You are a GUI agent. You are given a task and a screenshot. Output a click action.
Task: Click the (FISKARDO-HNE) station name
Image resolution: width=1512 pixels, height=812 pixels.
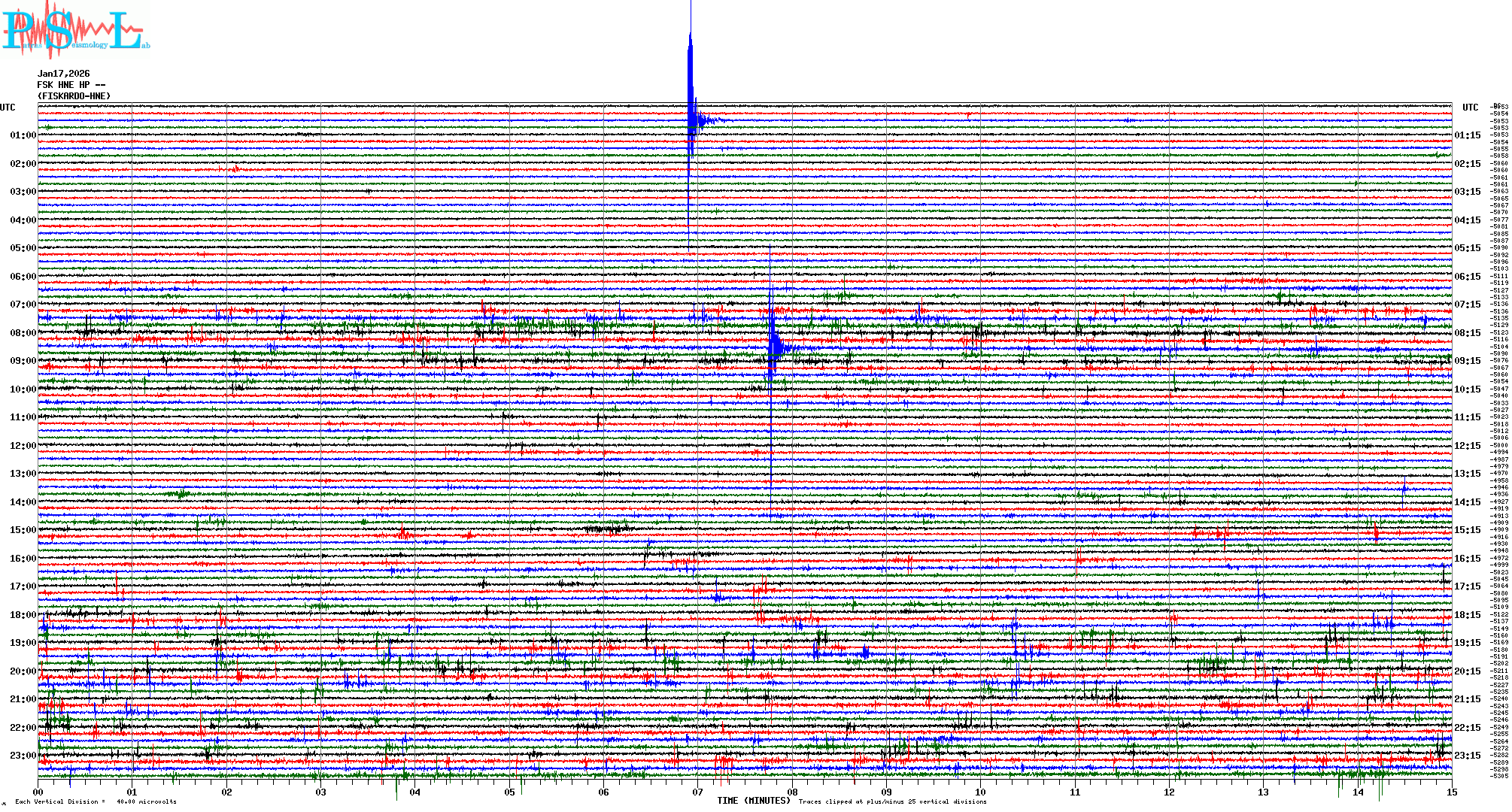coord(74,96)
